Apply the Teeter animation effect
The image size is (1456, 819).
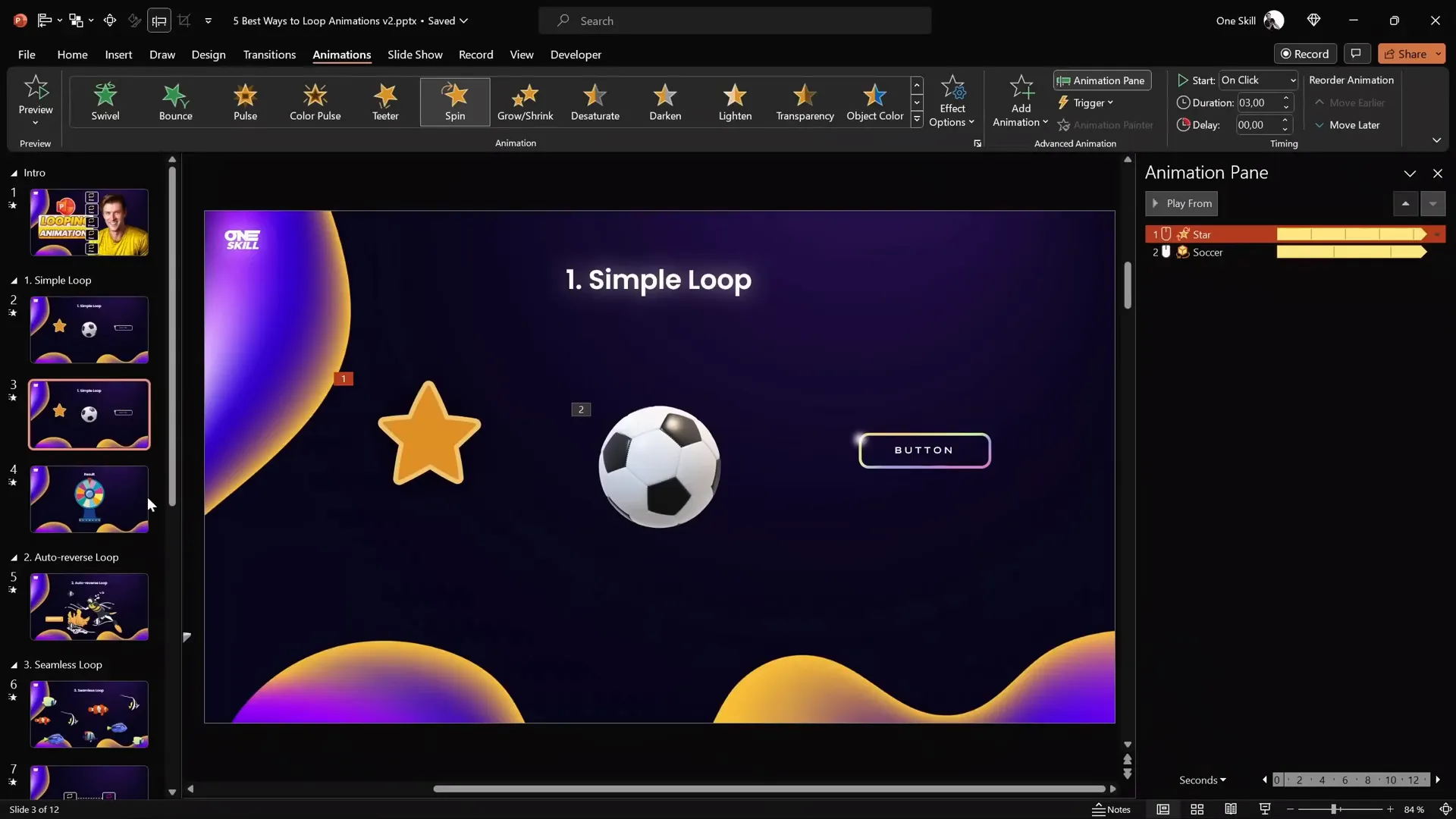tap(385, 102)
